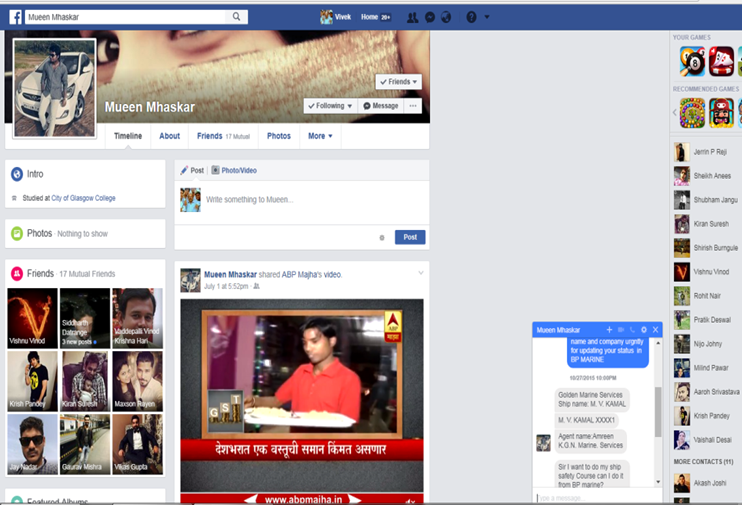Click the Photo/Video icon in composer
This screenshot has height=505, width=742.
215,170
